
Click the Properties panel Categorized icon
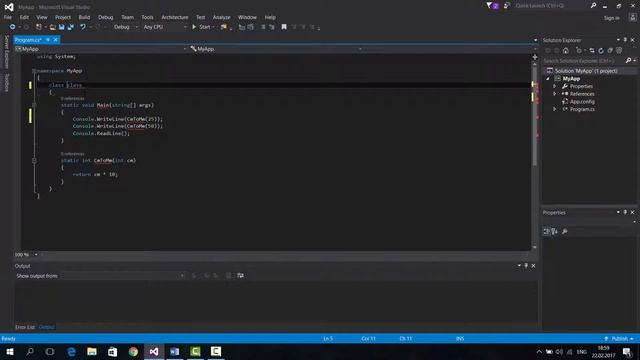point(547,231)
